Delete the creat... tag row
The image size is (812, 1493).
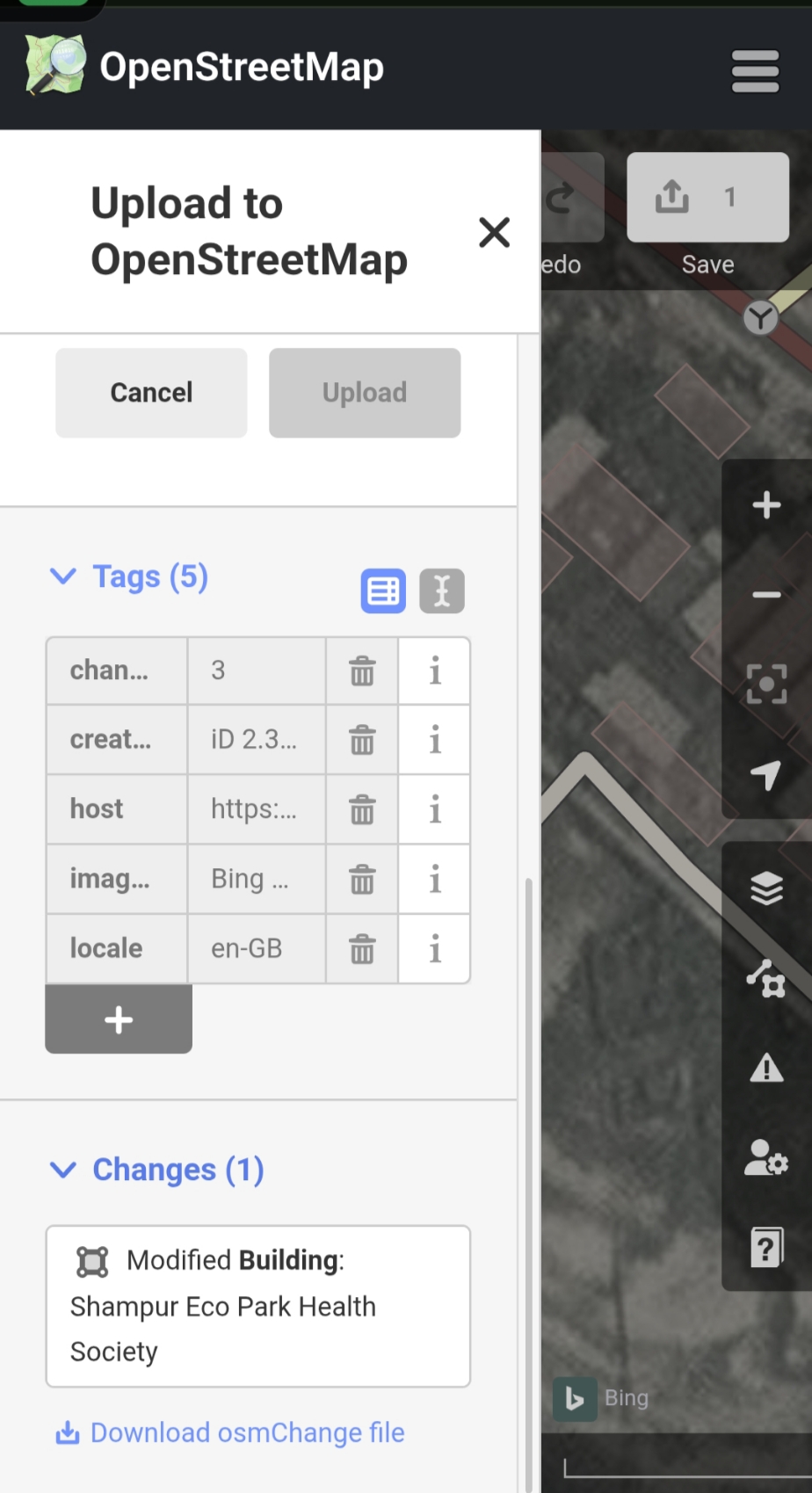pyautogui.click(x=362, y=740)
